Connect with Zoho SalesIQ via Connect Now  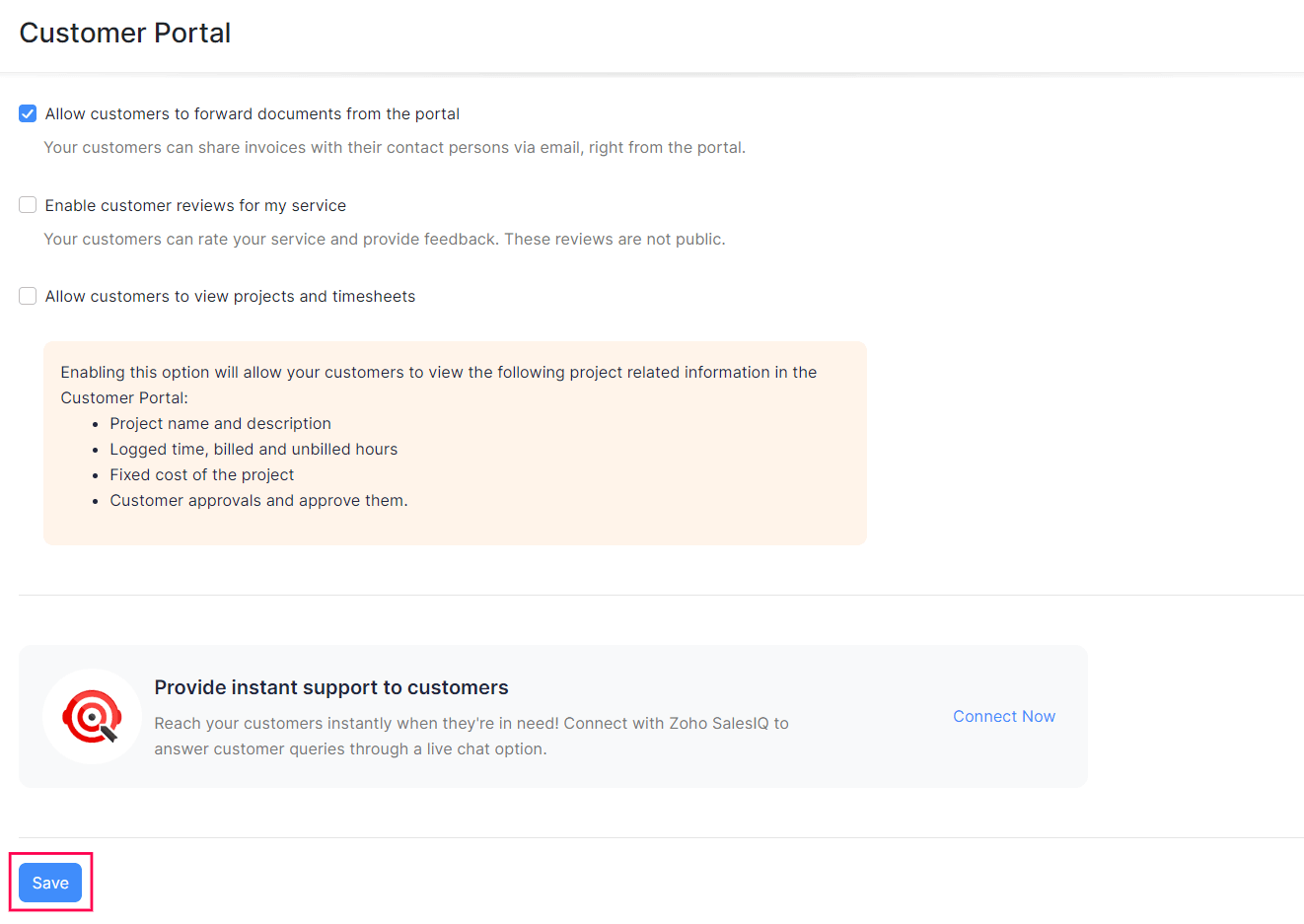1003,716
